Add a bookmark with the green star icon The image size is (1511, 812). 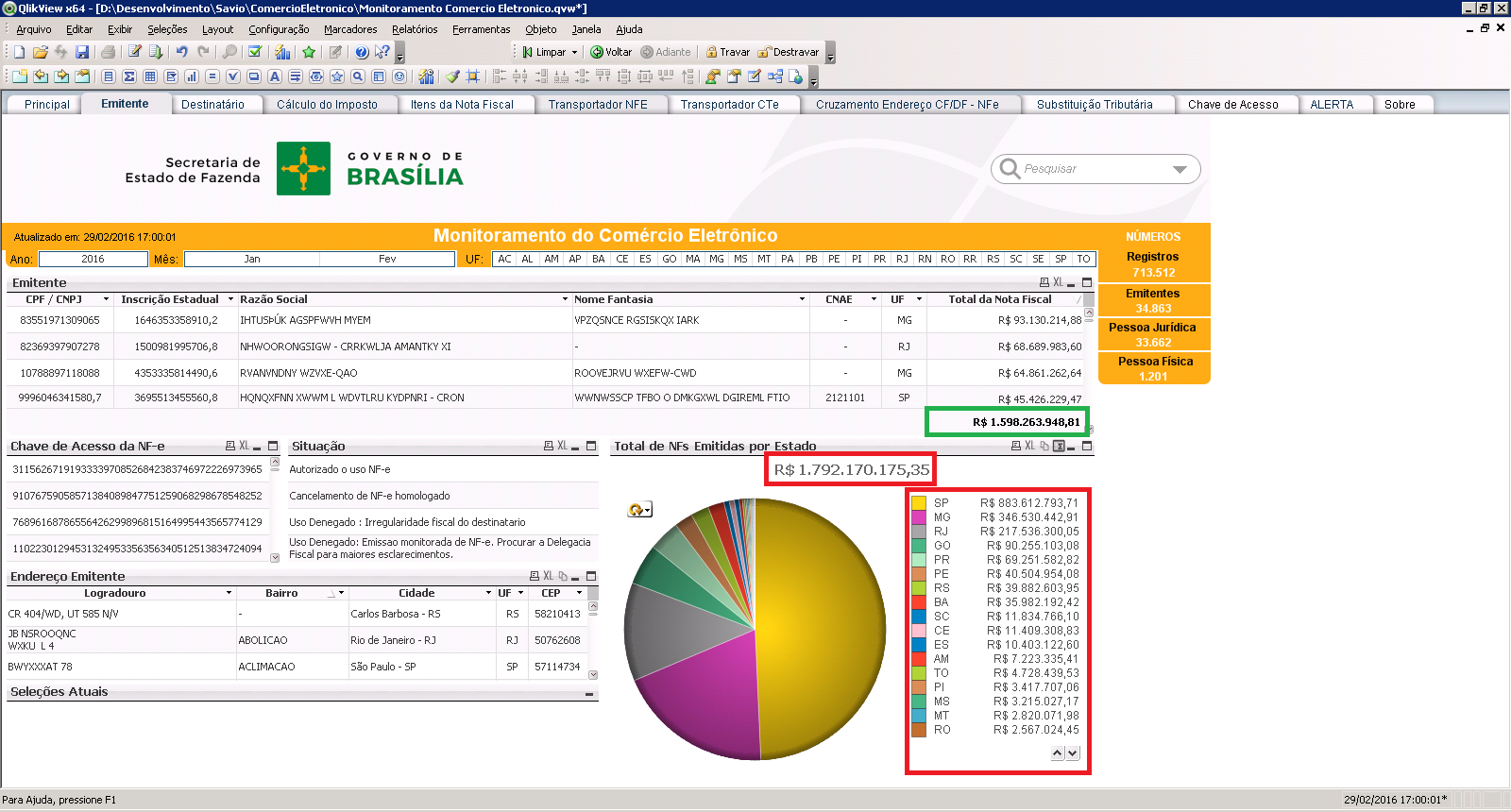(309, 52)
